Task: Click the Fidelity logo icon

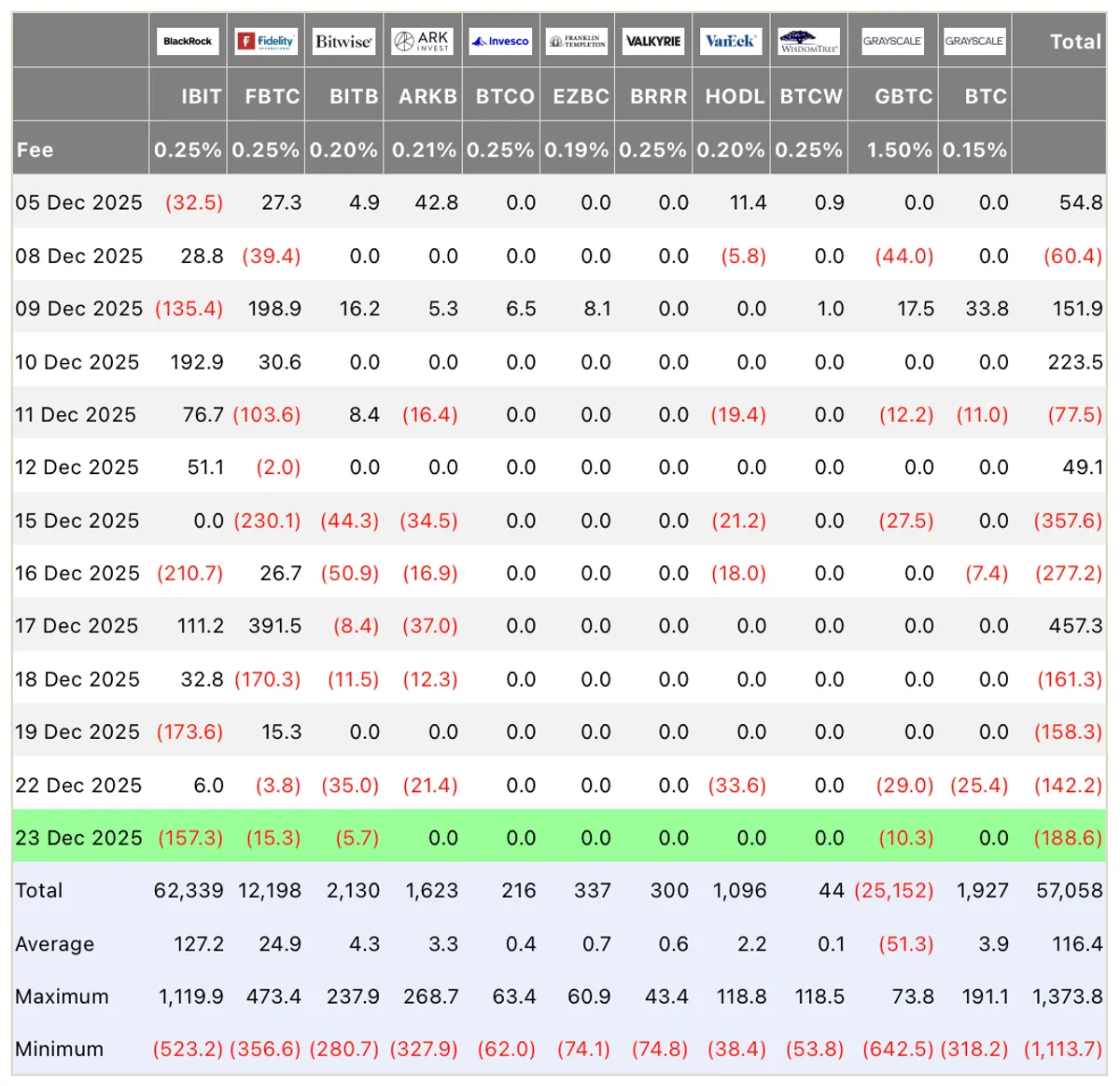Action: 266,41
